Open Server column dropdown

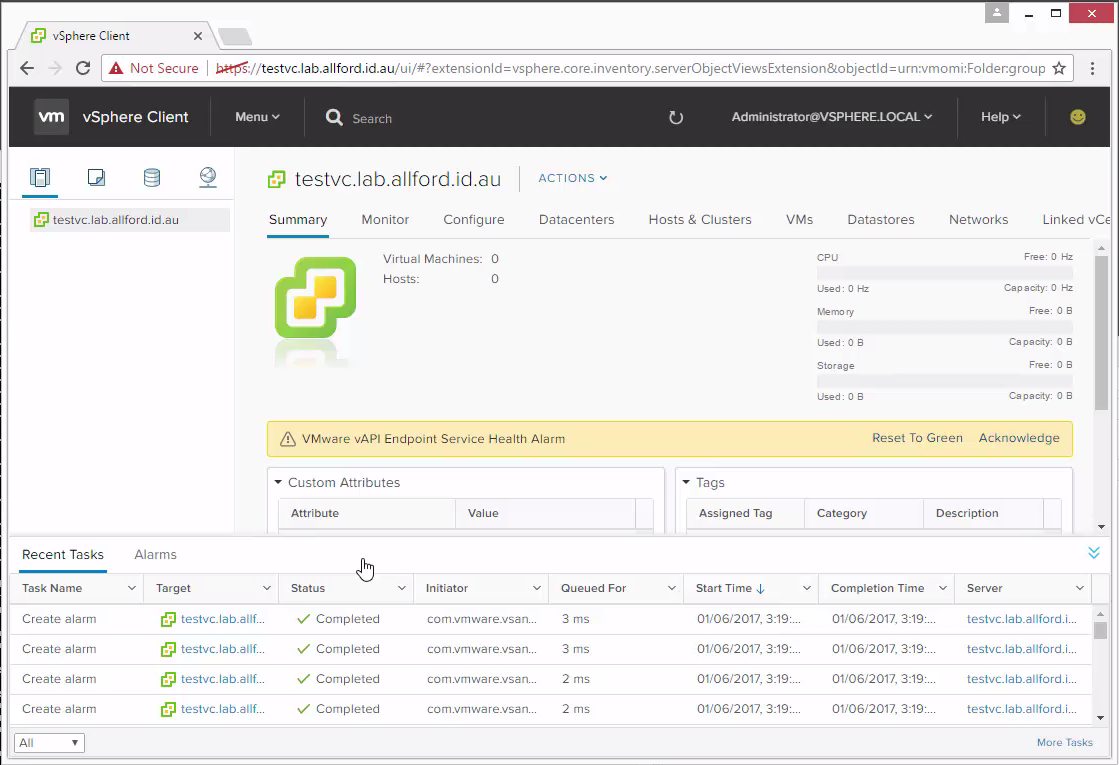tap(1080, 588)
